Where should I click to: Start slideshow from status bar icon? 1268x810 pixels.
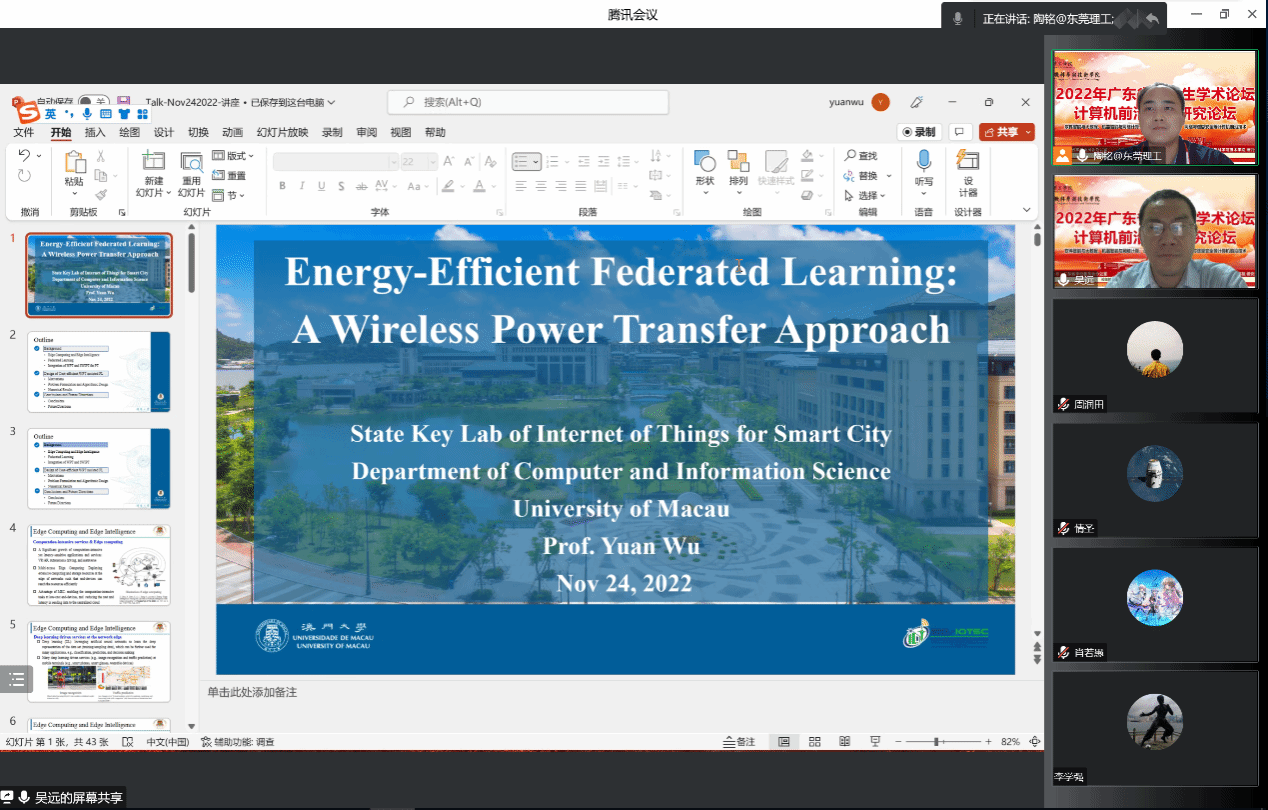(x=876, y=742)
